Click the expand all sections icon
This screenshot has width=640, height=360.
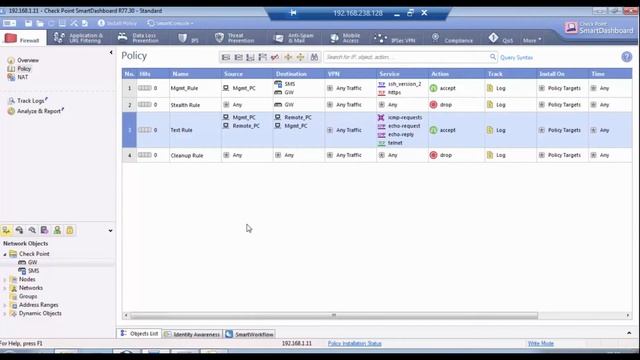pos(288,57)
